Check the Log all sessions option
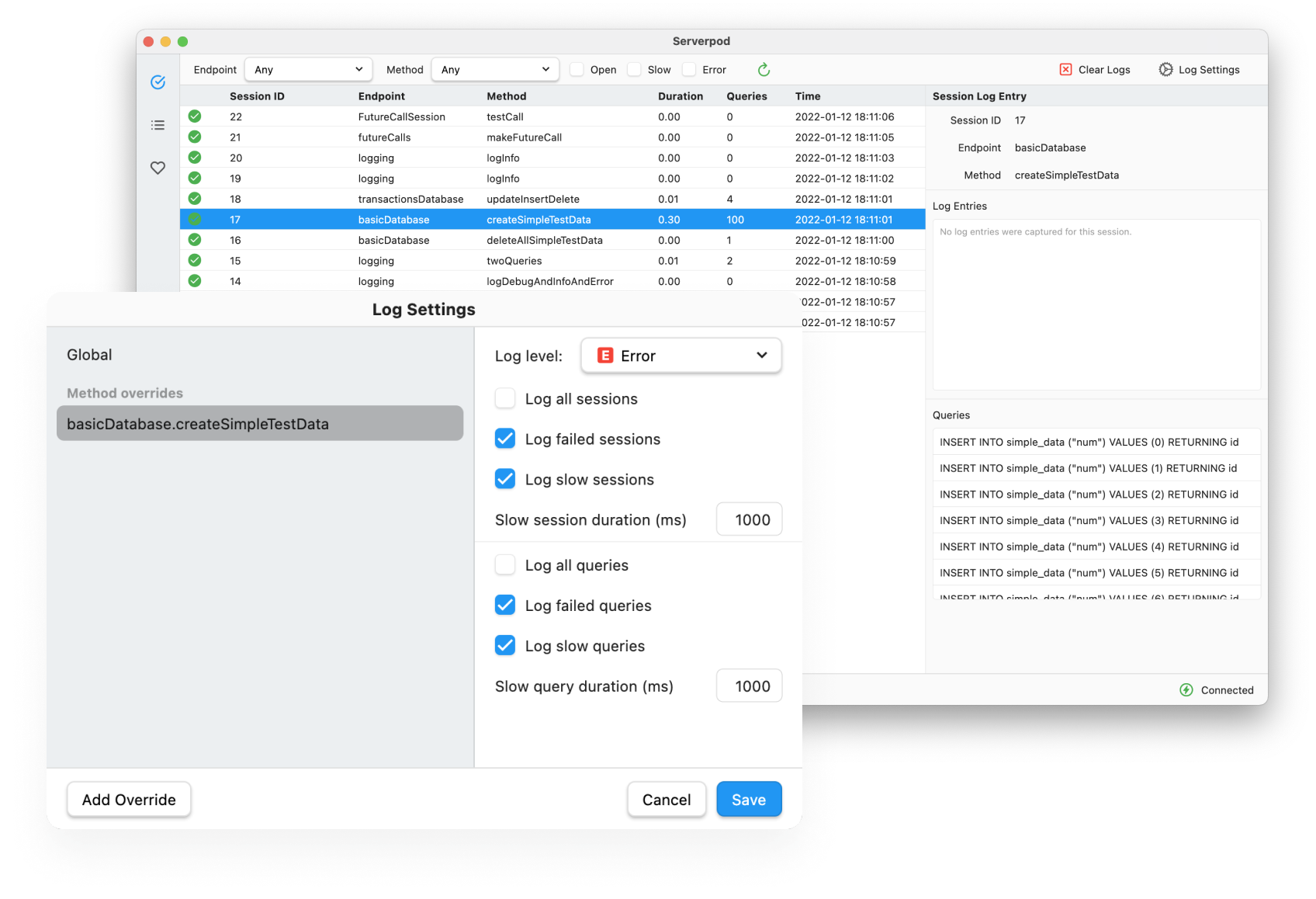 pos(504,398)
